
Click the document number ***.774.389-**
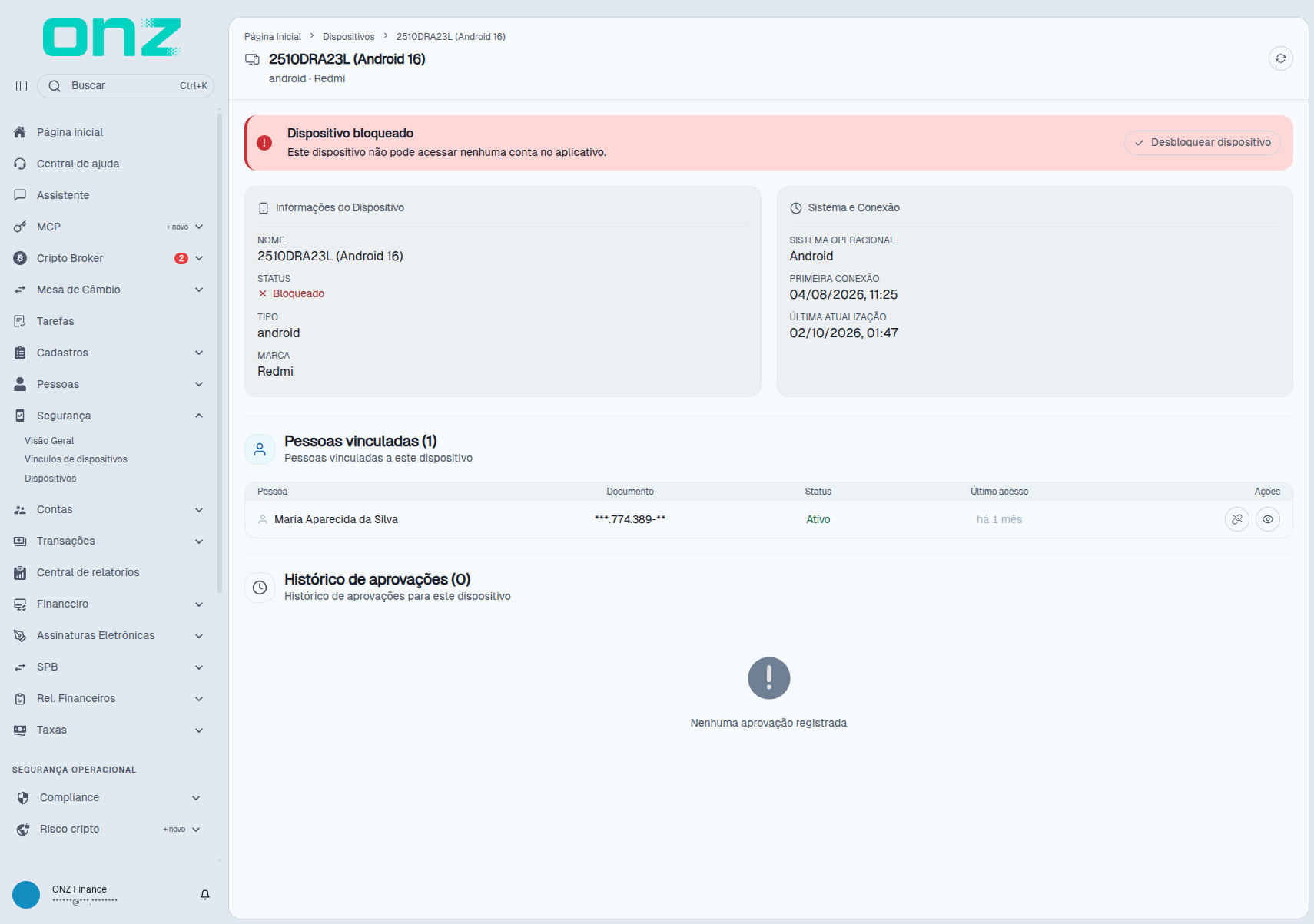(x=630, y=520)
